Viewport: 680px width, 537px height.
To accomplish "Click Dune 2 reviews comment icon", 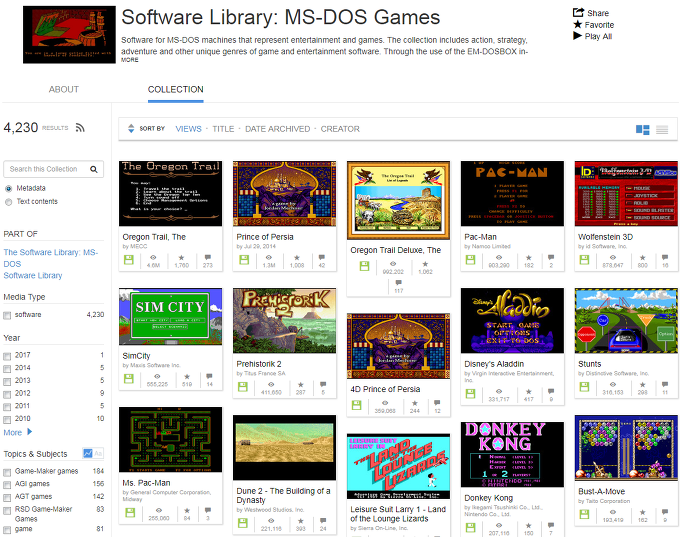I will pos(323,521).
